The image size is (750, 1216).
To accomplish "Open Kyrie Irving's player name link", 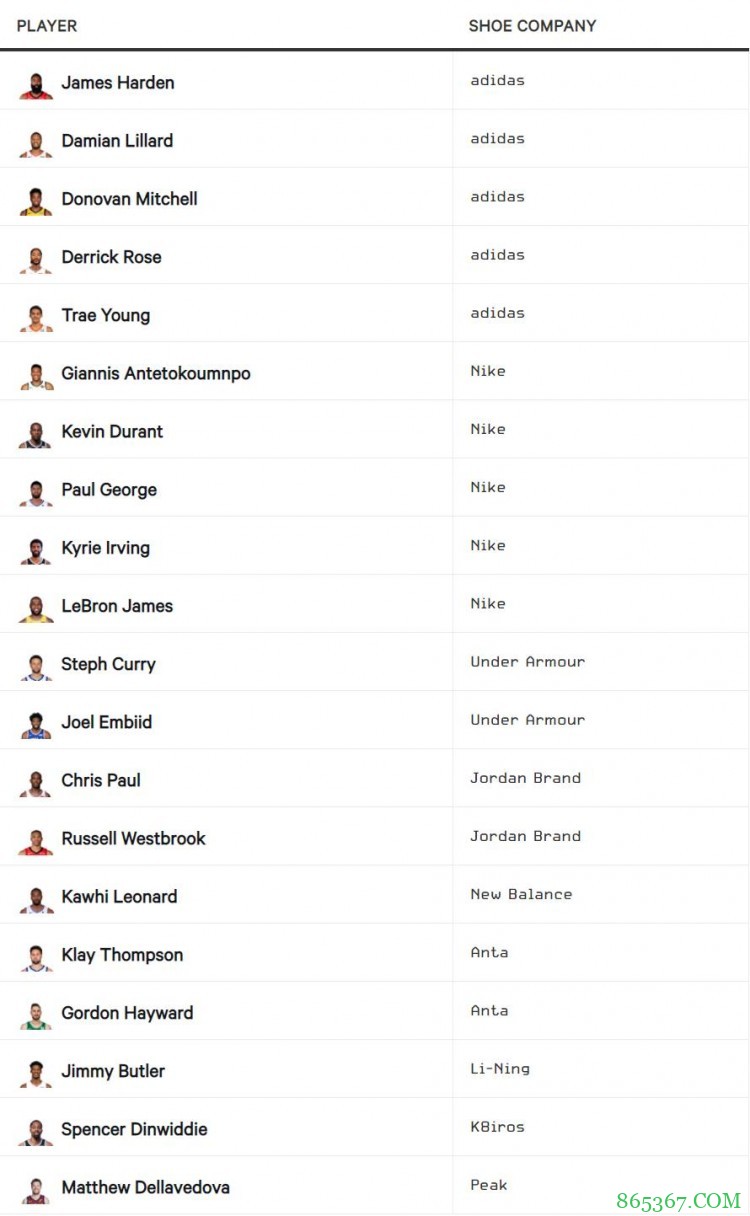I will (x=106, y=548).
